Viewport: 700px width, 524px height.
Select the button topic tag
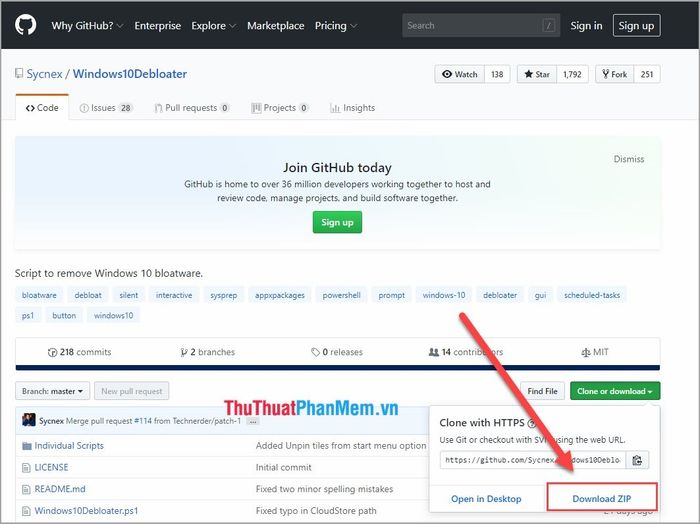point(64,316)
